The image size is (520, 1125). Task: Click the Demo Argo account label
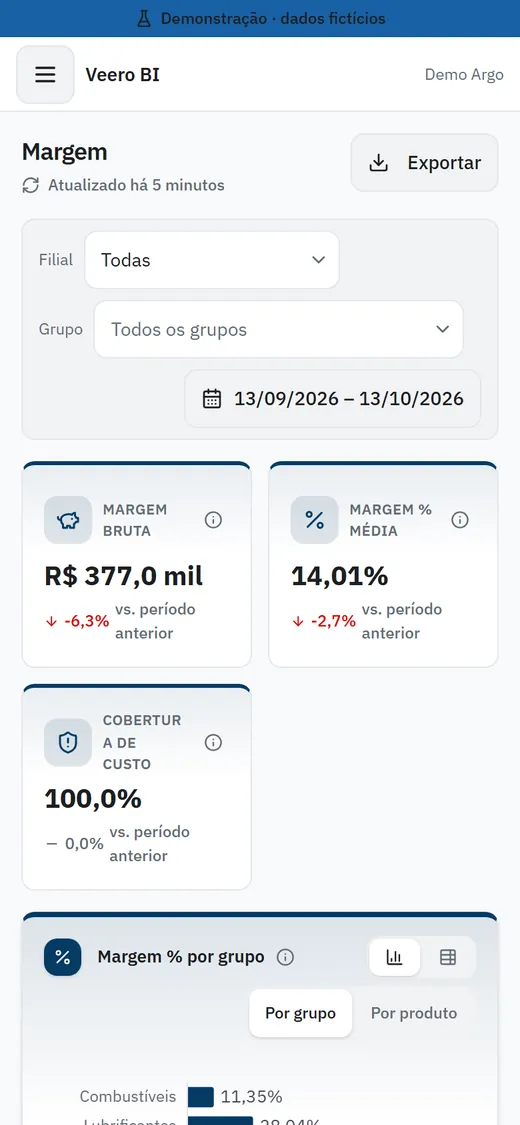pyautogui.click(x=464, y=75)
